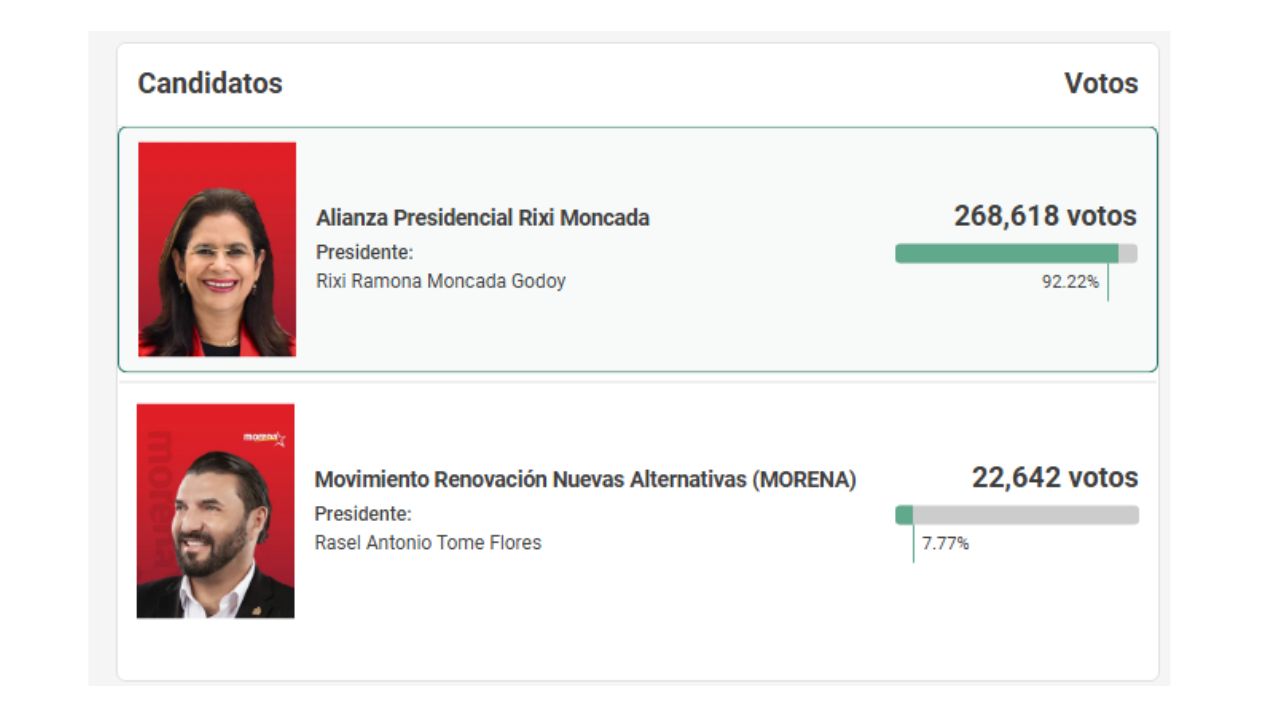This screenshot has height=720, width=1280.
Task: Click the Presidente label under Alianza Presidencial
Action: [x=364, y=252]
